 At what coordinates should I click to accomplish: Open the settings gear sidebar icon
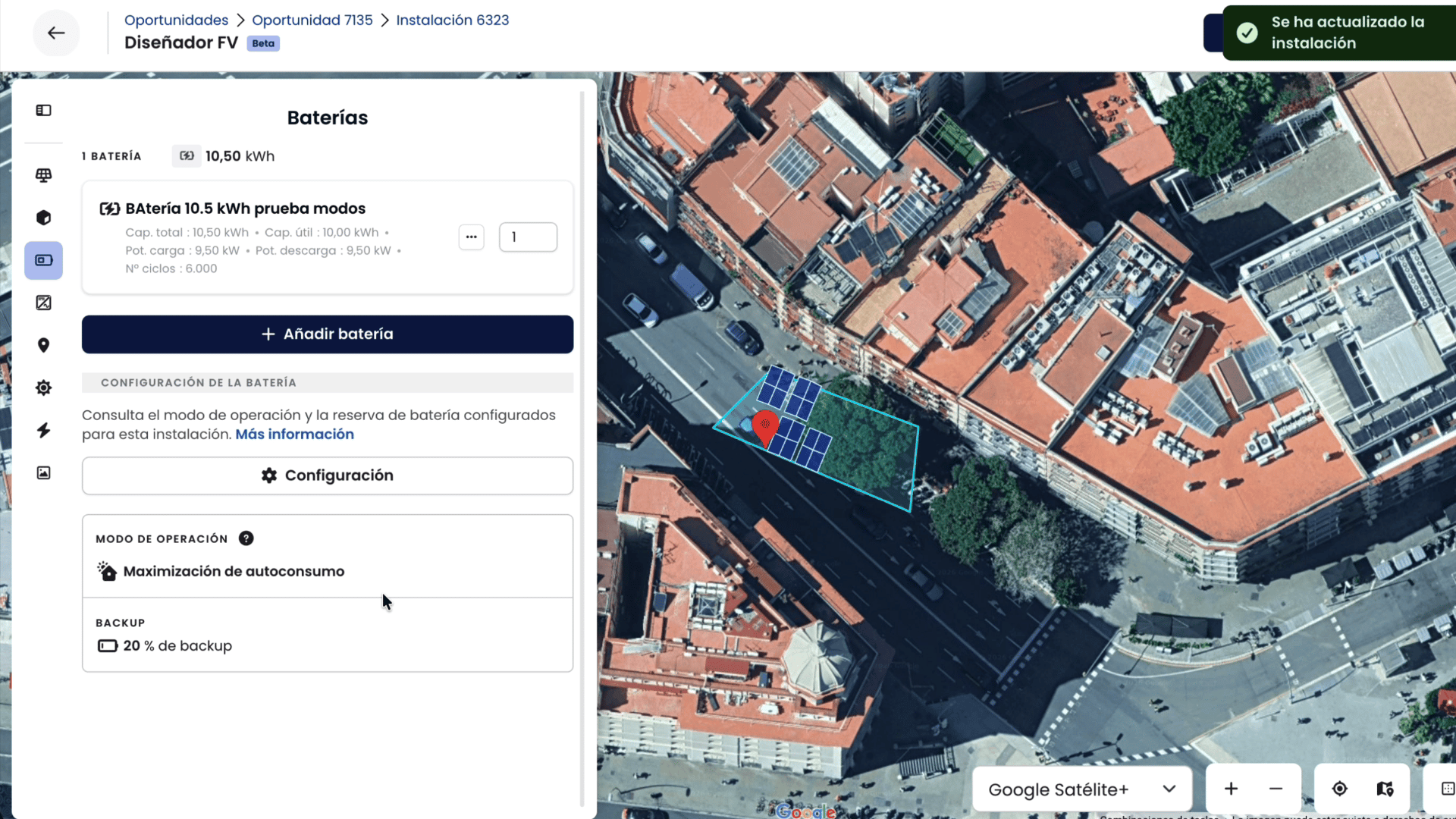[x=43, y=388]
